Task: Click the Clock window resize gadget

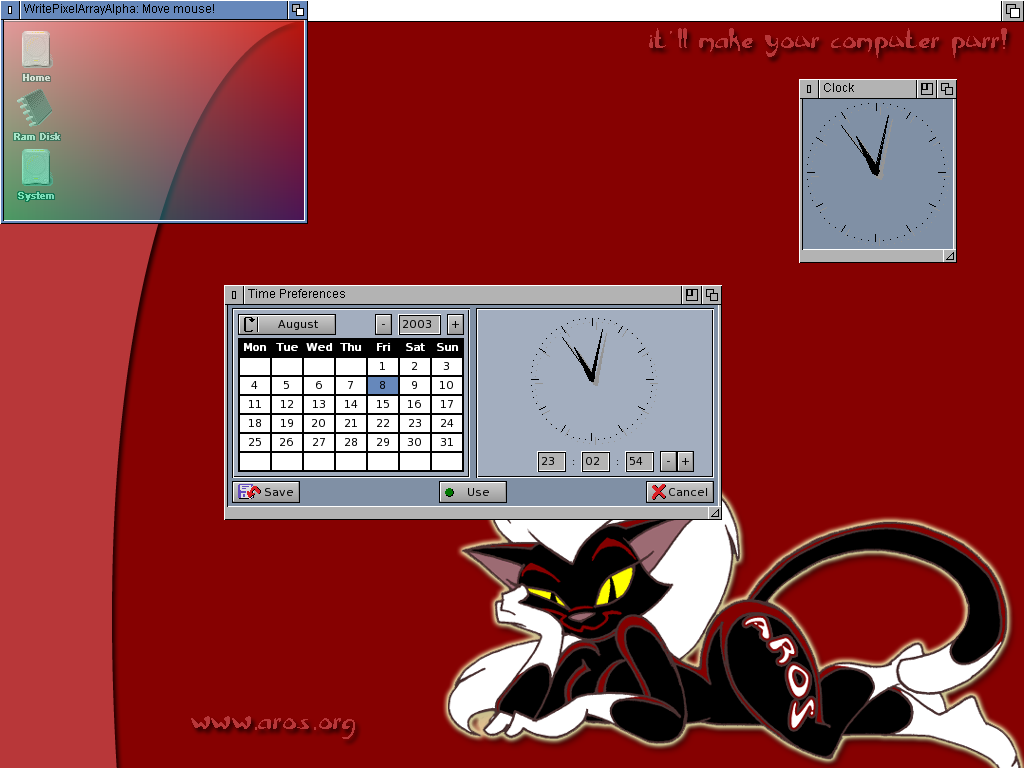Action: coord(950,256)
